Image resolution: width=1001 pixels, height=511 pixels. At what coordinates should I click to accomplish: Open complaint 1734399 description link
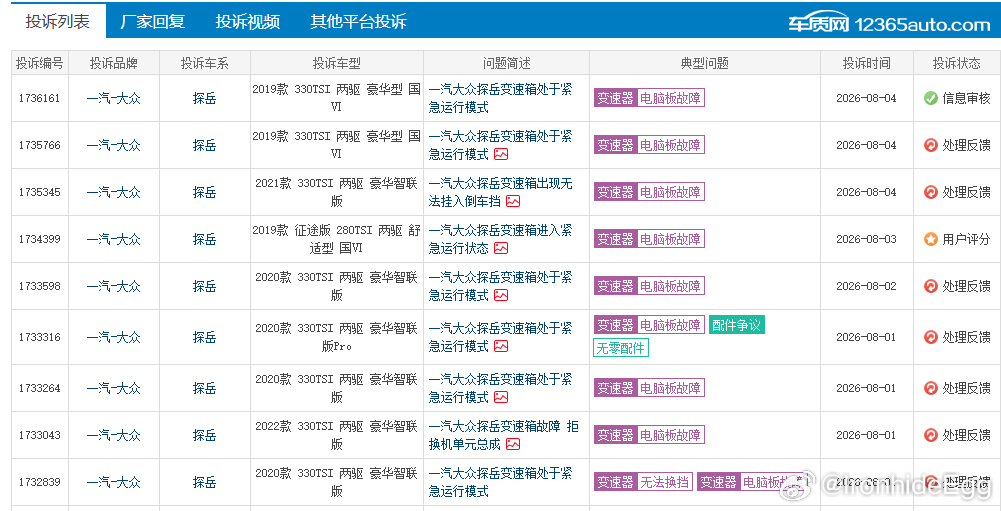pyautogui.click(x=500, y=239)
